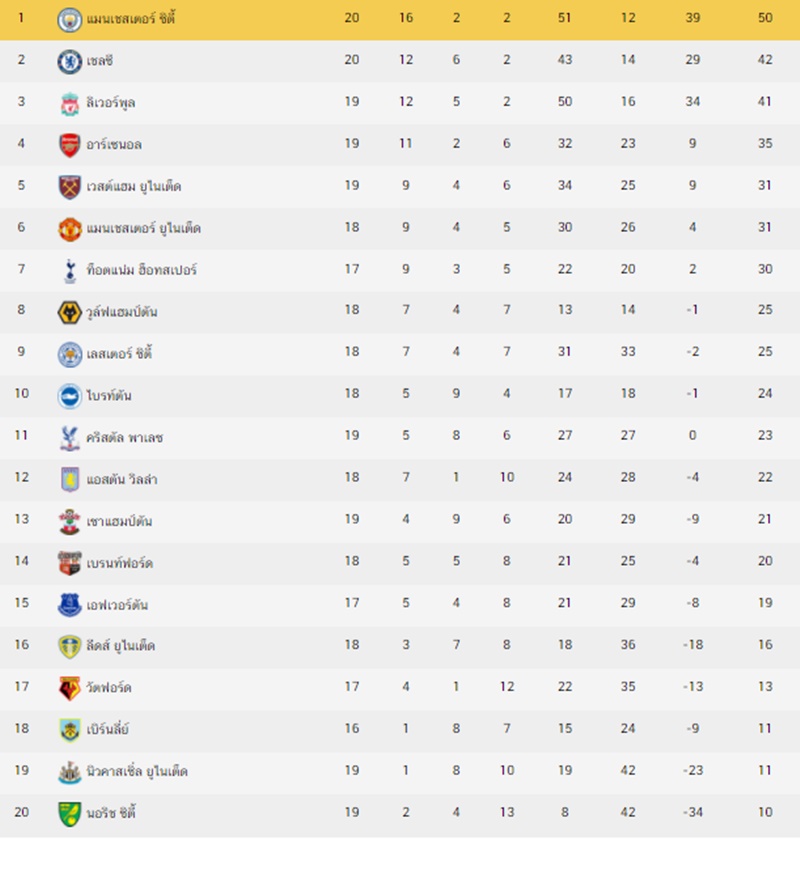This screenshot has height=873, width=800.
Task: Click the Manchester United crest
Action: point(70,229)
